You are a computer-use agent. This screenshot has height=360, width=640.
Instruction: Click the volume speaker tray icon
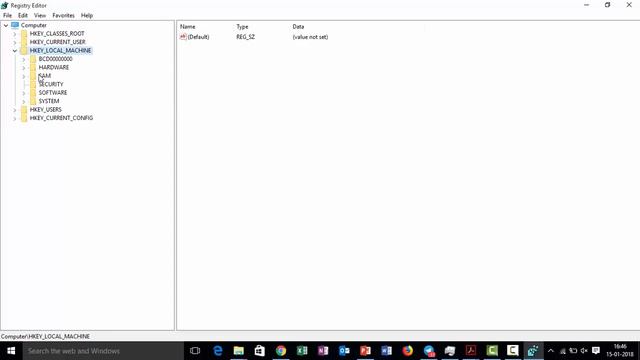[584, 351]
